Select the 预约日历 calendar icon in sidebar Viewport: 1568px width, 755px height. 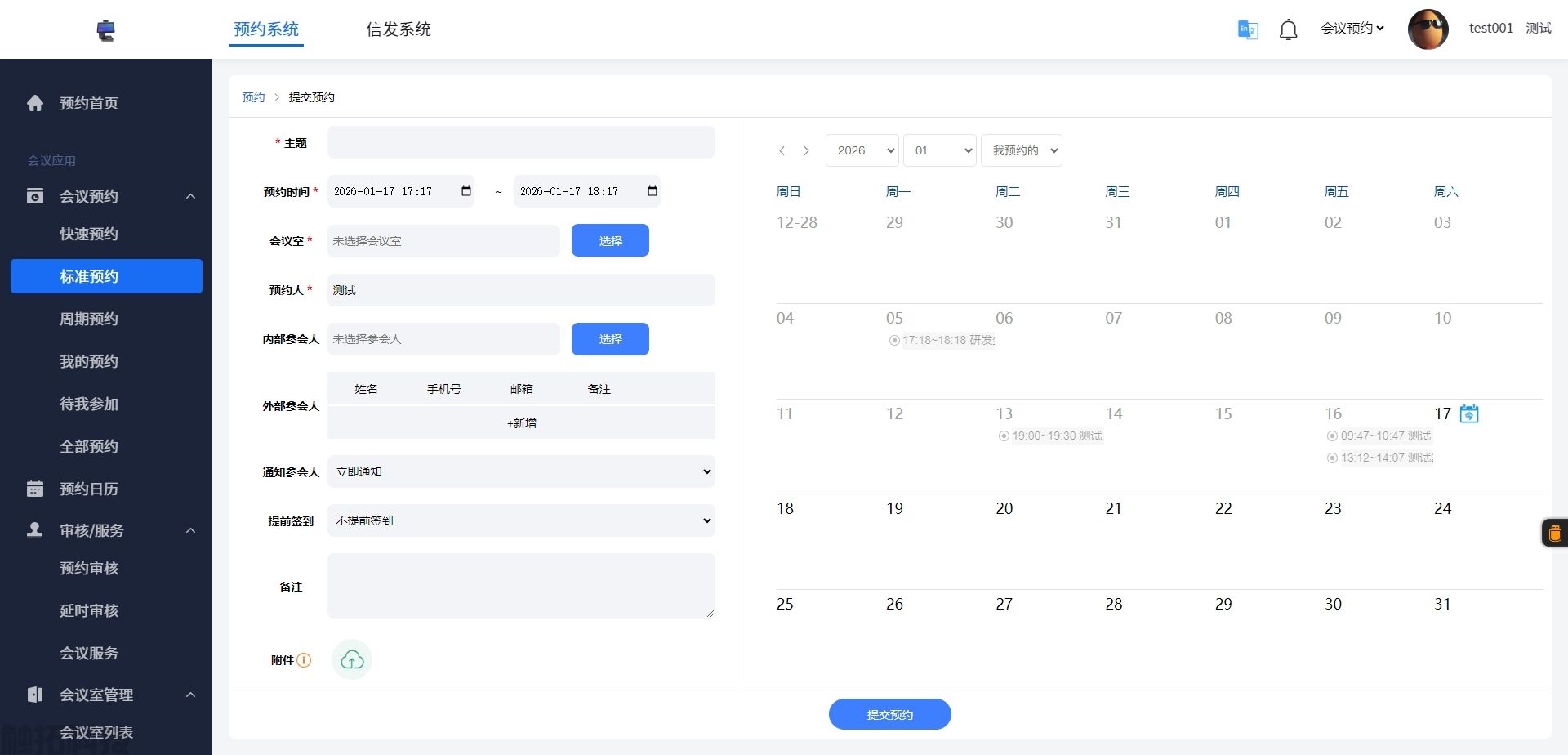[34, 488]
